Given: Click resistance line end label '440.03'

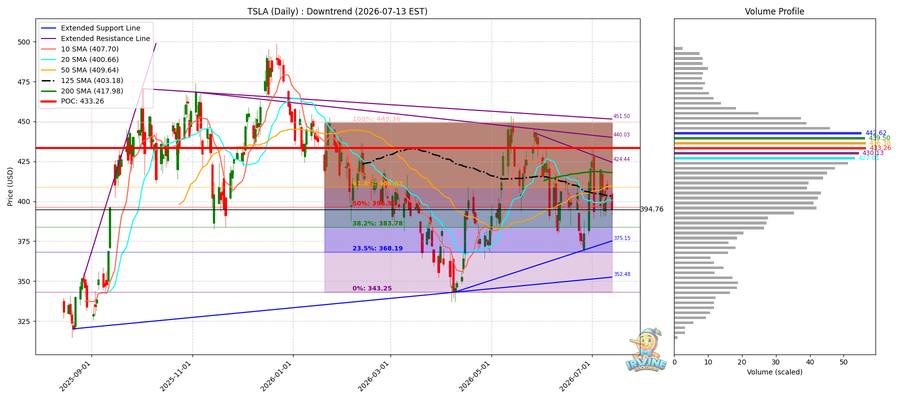Looking at the screenshot, I should 622,134.
